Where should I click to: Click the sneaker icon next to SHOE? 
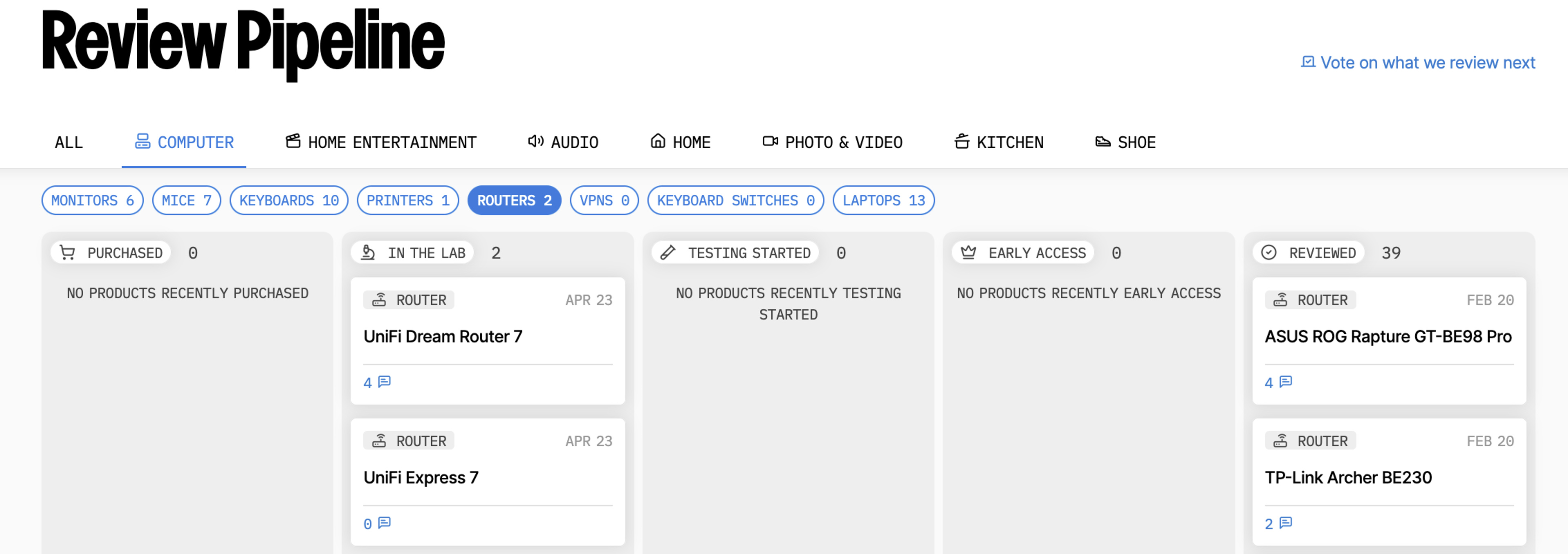(x=1102, y=142)
